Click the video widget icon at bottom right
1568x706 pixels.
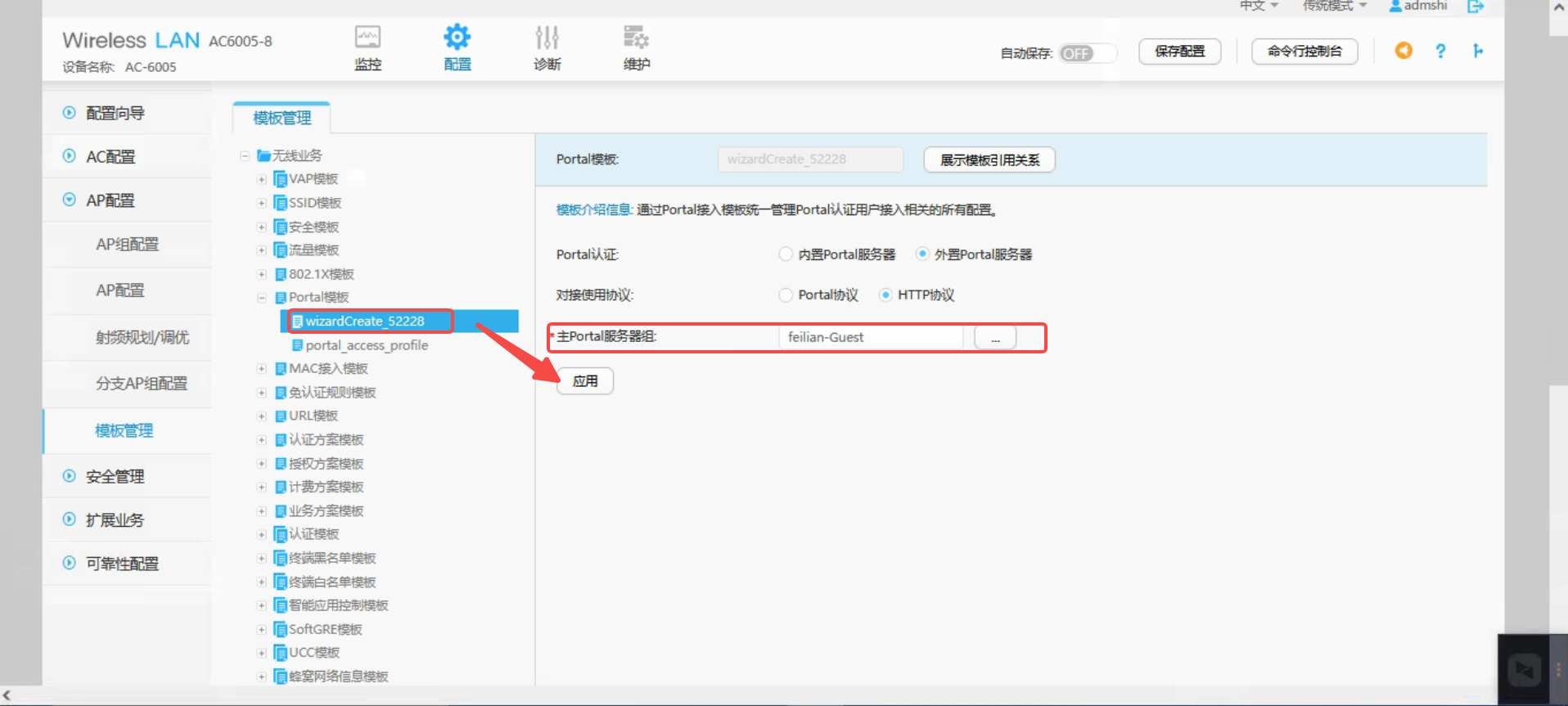[x=1525, y=671]
